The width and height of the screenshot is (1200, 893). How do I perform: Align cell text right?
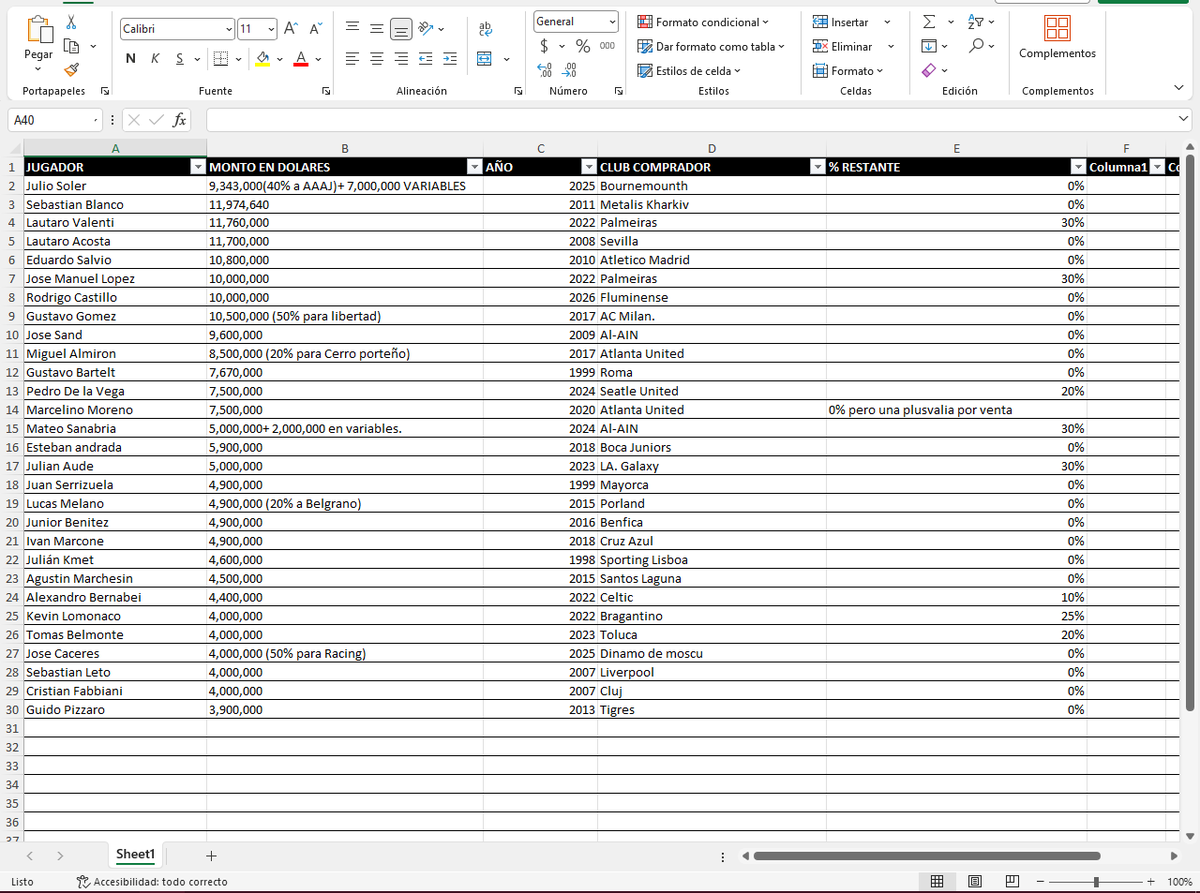pyautogui.click(x=401, y=59)
